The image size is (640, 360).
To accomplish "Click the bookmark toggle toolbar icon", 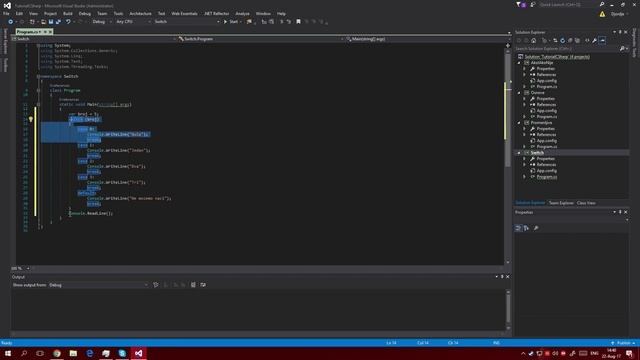I will pyautogui.click(x=298, y=22).
